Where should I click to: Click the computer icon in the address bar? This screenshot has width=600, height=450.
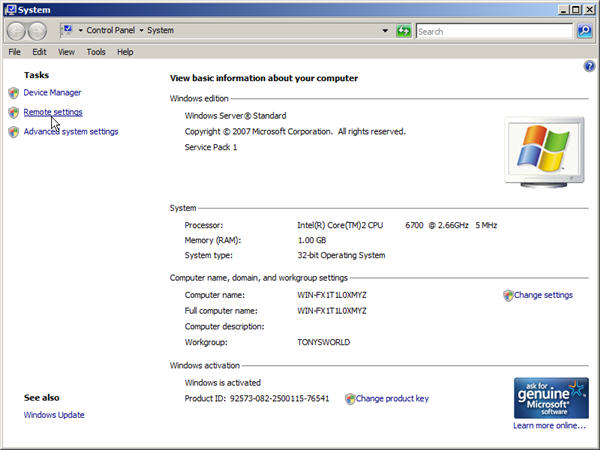click(x=68, y=30)
